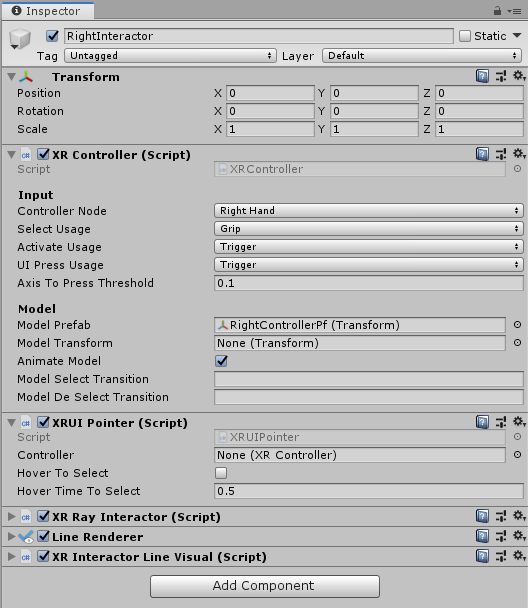Image resolution: width=528 pixels, height=608 pixels.
Task: Expand the XR Ray Interactor foldout
Action: tap(12, 516)
